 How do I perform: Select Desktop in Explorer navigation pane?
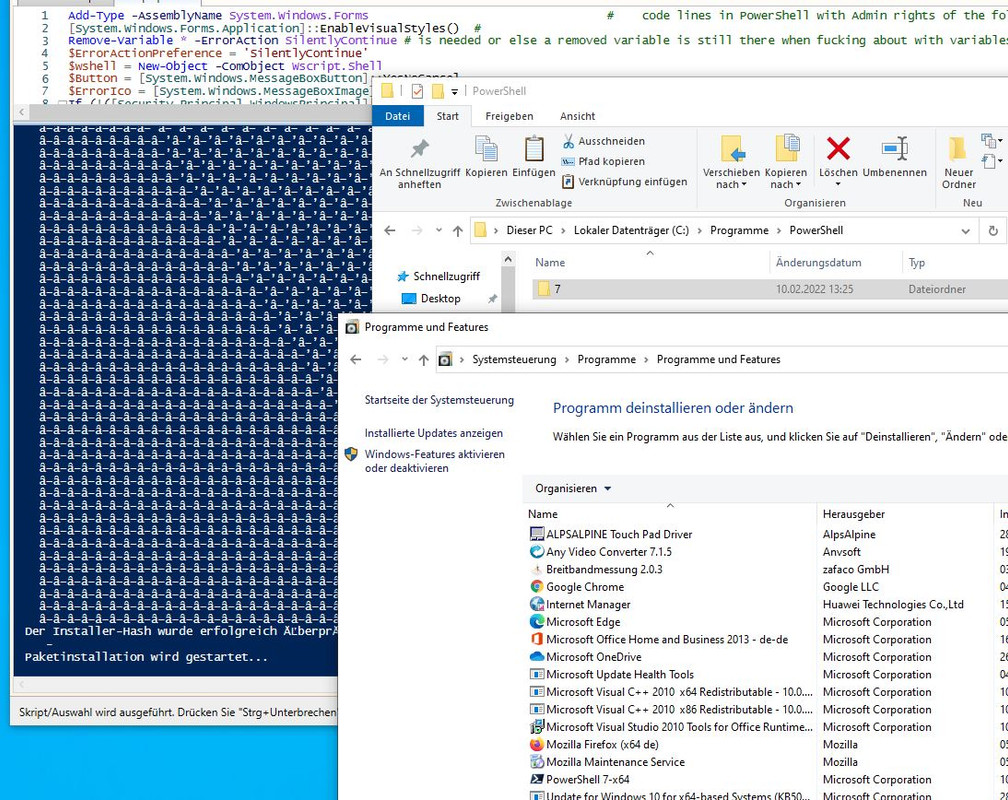440,298
